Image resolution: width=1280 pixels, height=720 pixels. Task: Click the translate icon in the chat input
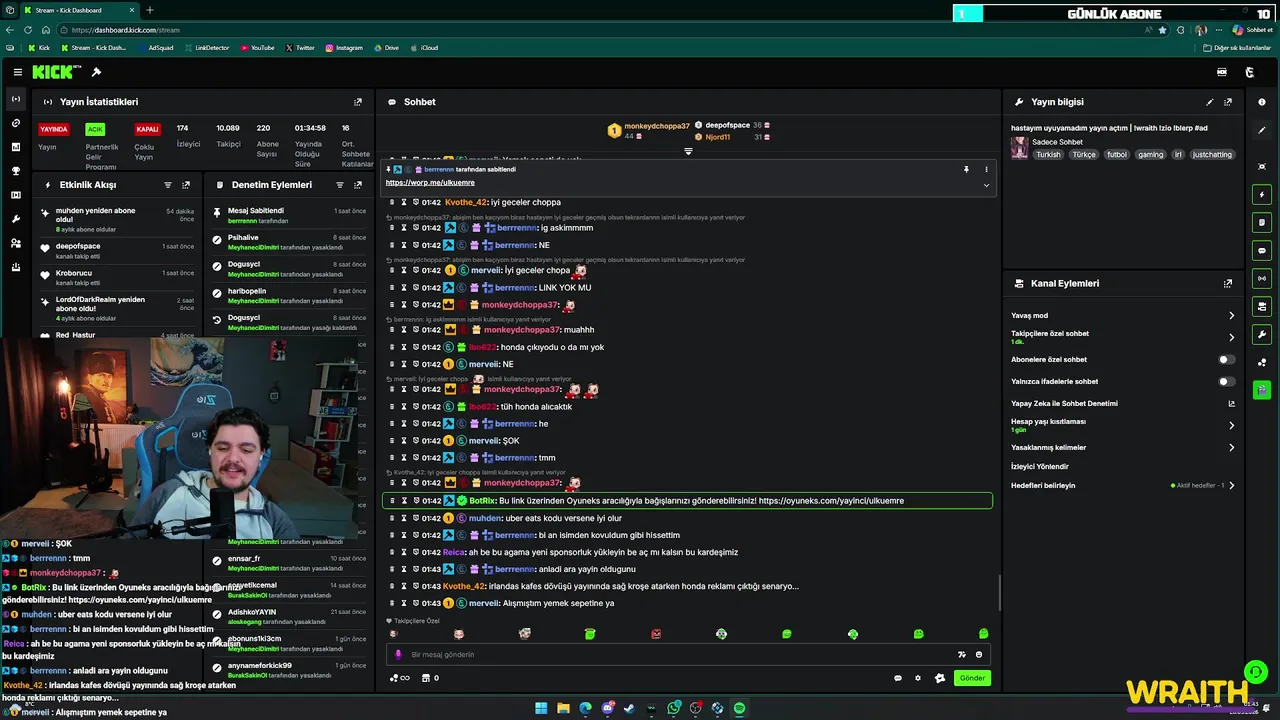click(961, 655)
